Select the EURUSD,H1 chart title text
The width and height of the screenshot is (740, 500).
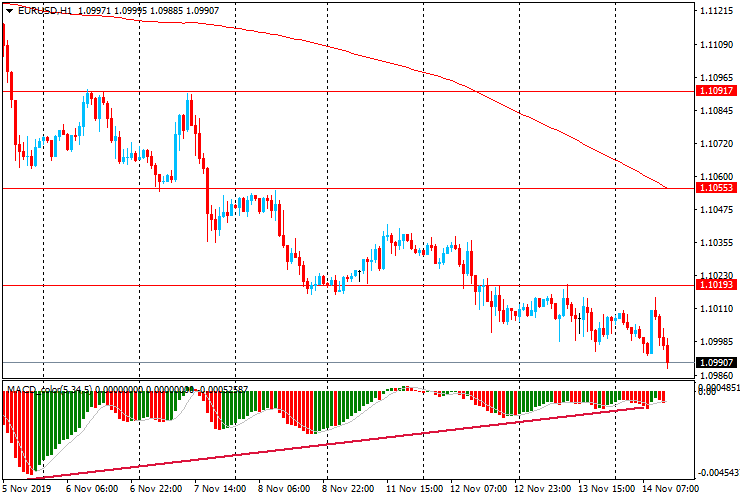point(45,10)
